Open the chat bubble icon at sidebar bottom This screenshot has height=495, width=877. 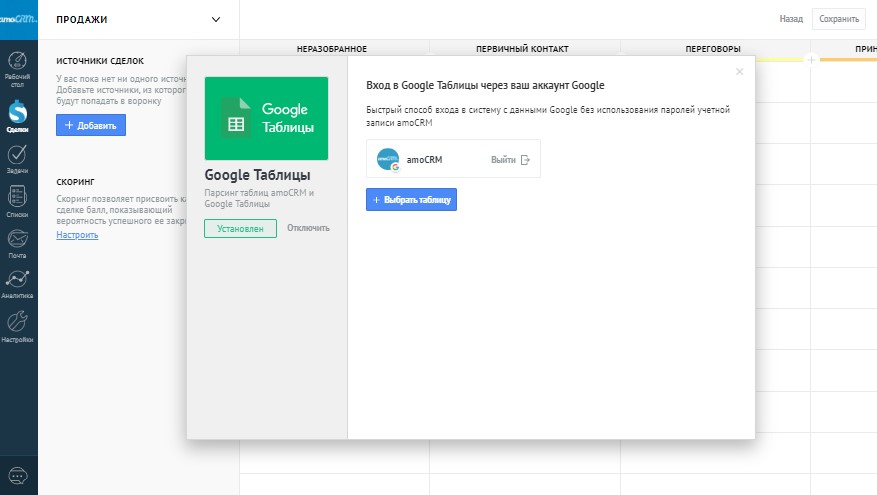coord(18,476)
